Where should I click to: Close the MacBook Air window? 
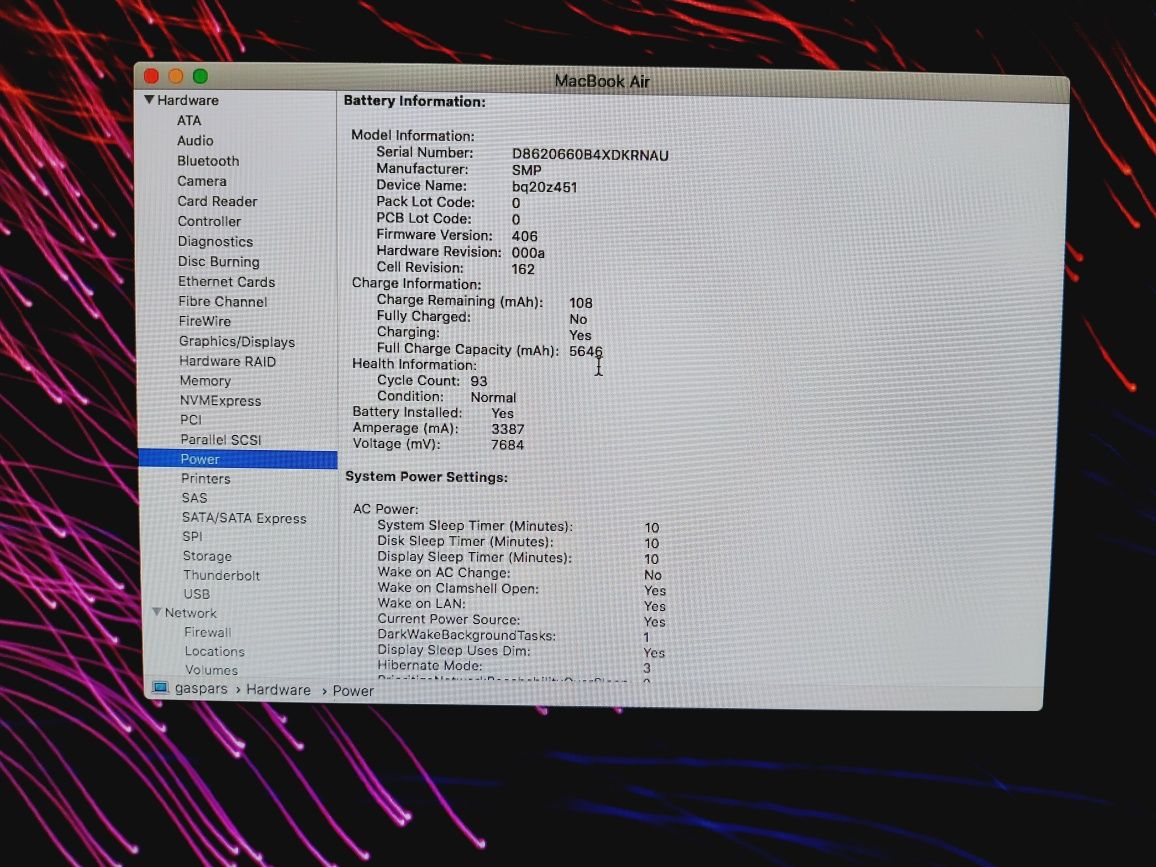(152, 76)
